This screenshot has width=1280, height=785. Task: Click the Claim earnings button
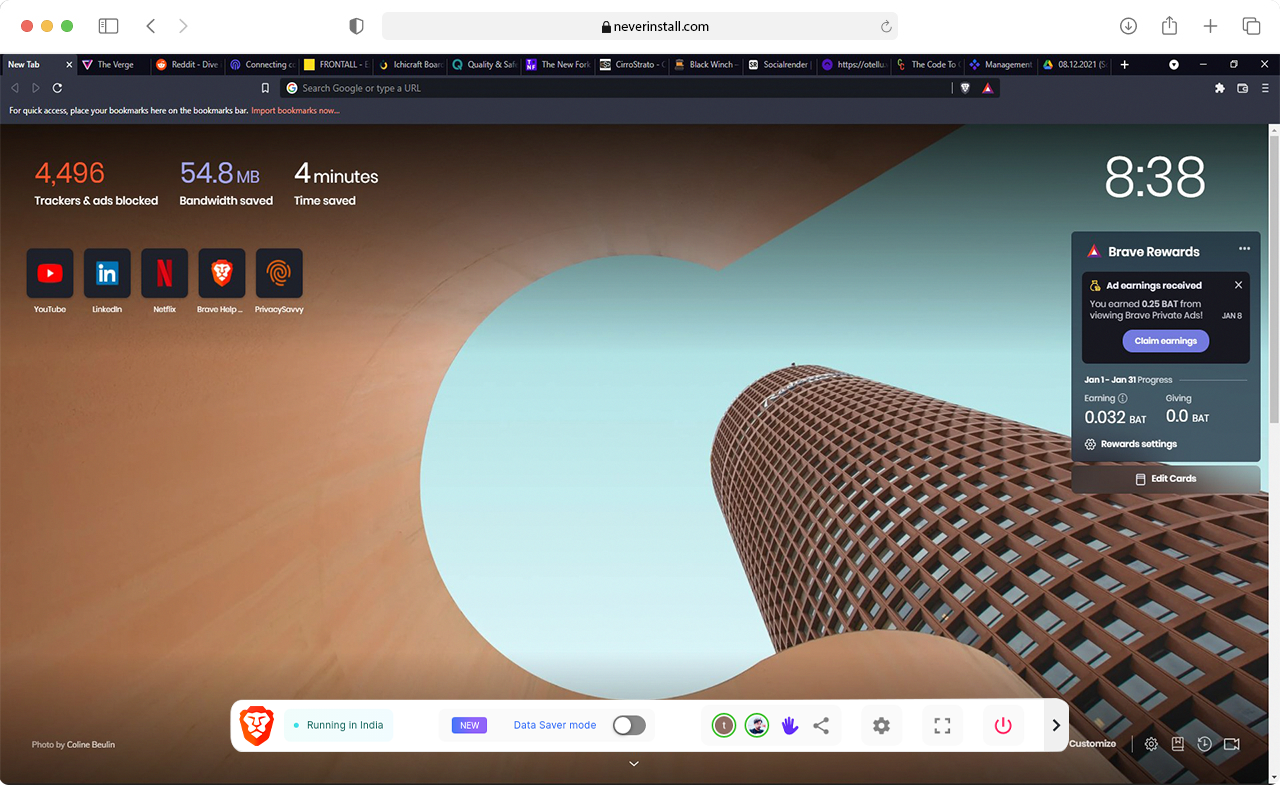point(1166,341)
